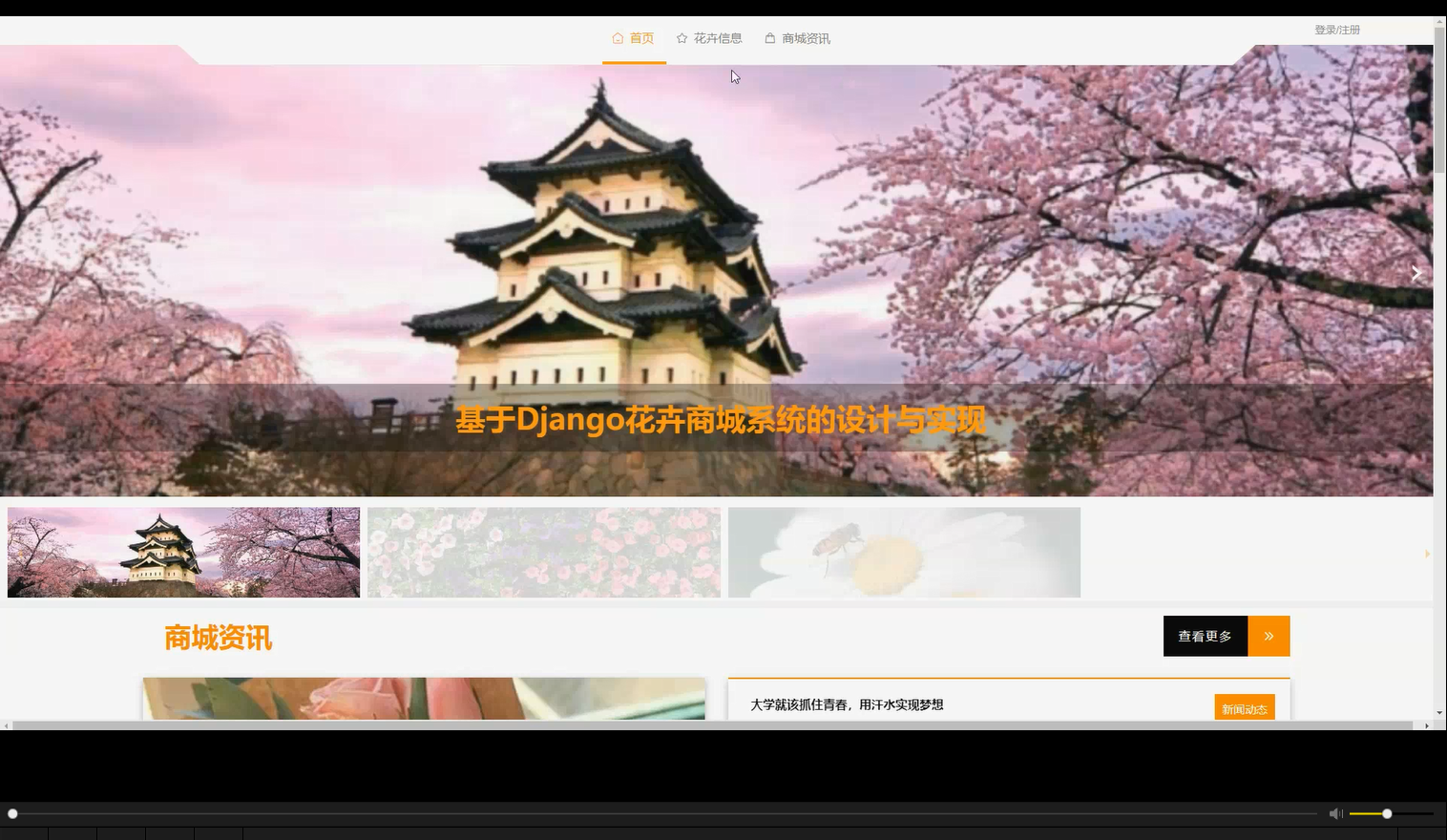Viewport: 1447px width, 840px height.
Task: Select the bee on daisy thumbnail
Action: click(x=904, y=552)
